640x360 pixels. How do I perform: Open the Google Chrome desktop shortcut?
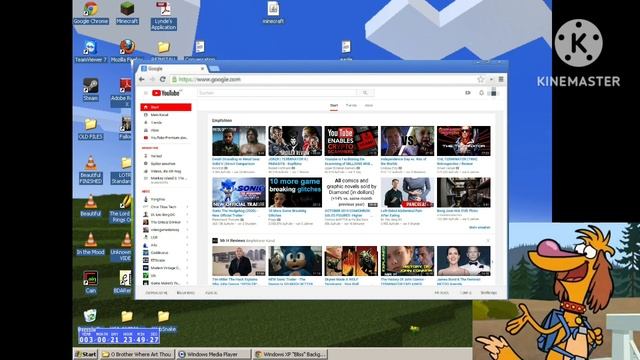pos(91,9)
